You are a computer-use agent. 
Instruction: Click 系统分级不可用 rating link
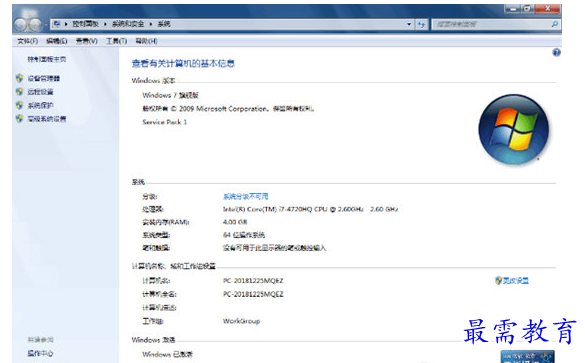click(x=245, y=196)
